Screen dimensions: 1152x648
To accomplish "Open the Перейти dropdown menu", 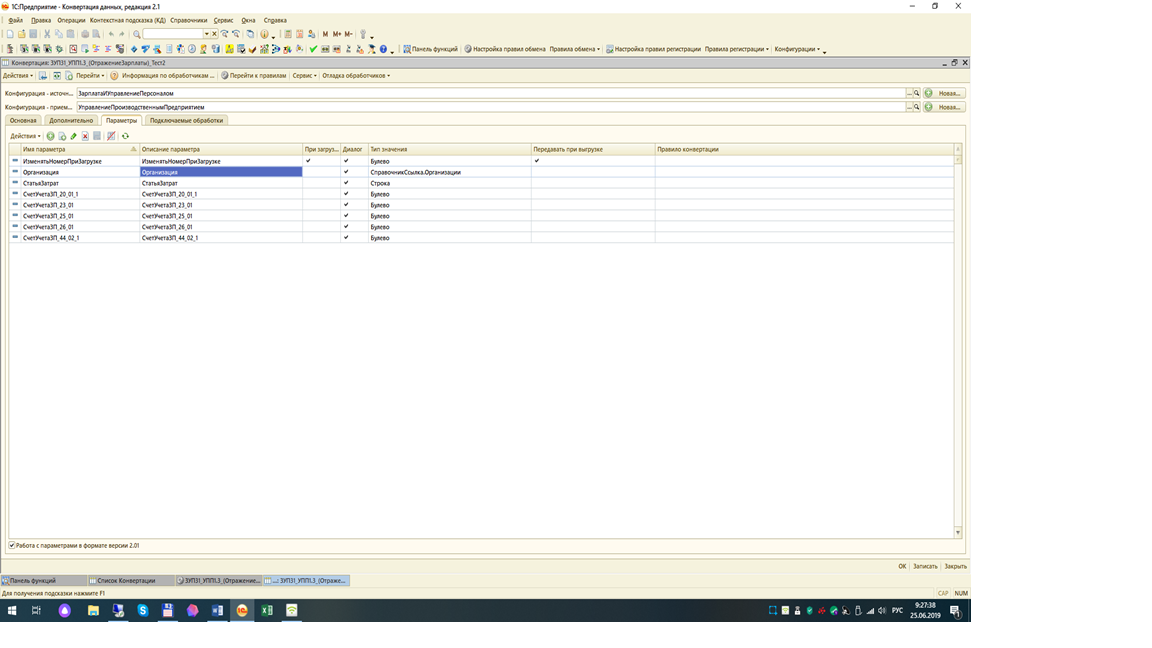I will (90, 76).
